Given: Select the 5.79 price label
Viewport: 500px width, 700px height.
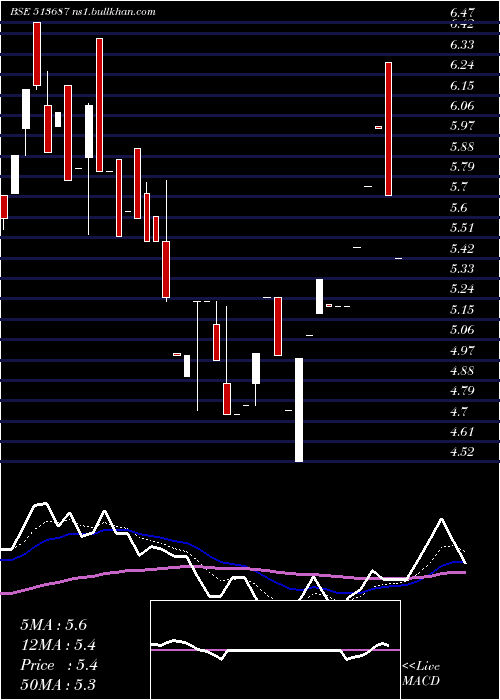Looking at the screenshot, I should pos(462,167).
